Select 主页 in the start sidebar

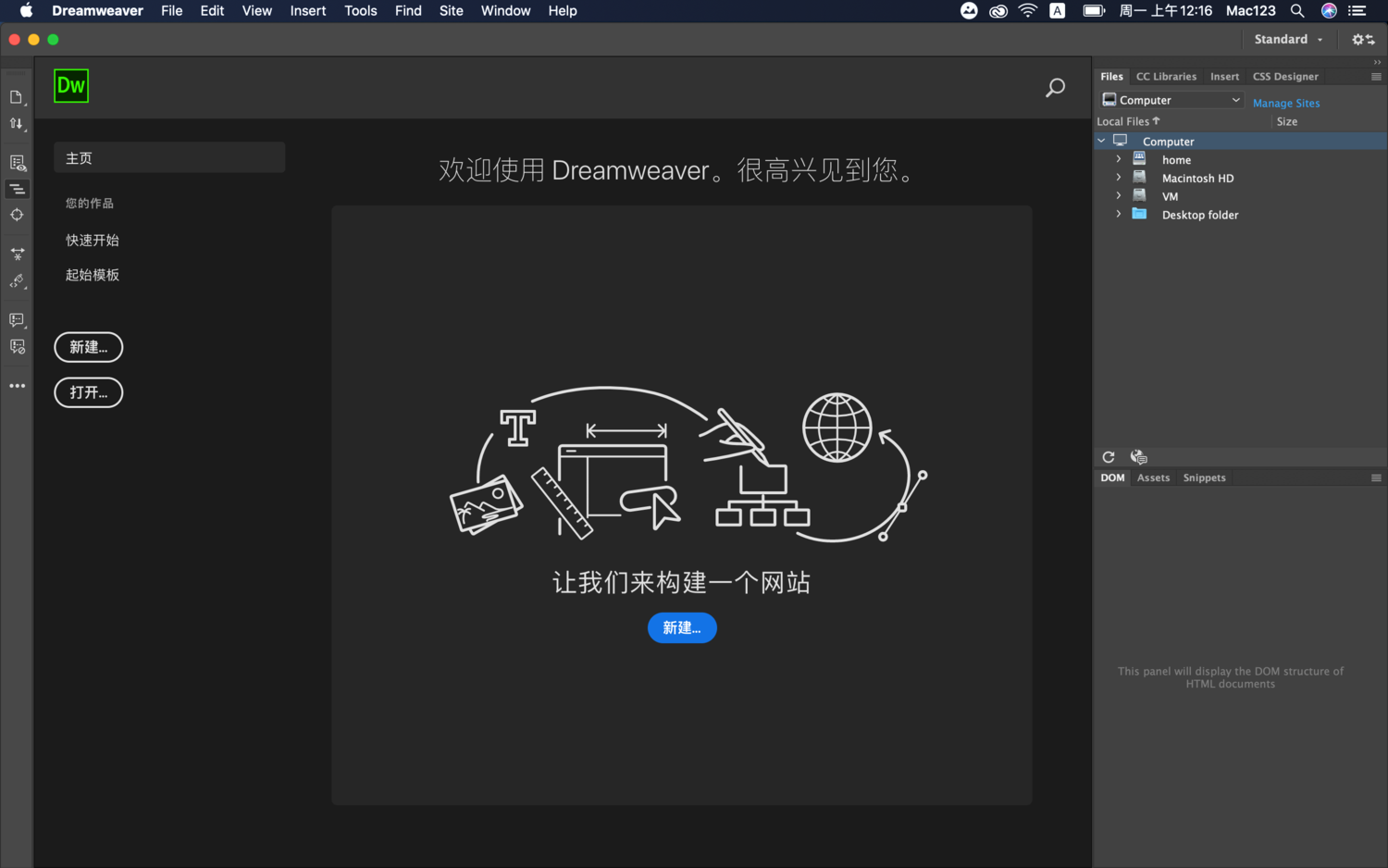coord(169,158)
